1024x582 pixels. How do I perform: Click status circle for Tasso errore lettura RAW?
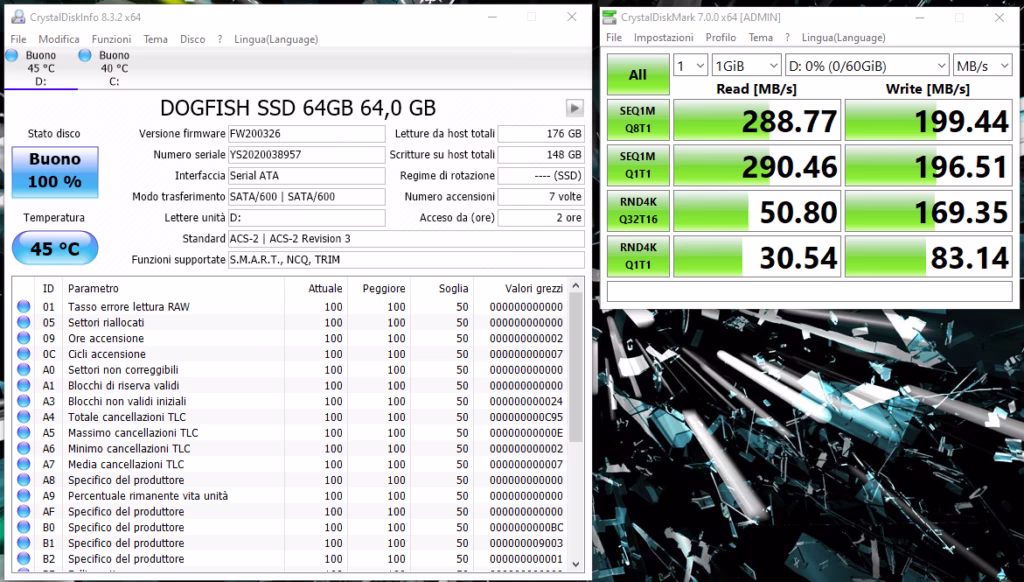(x=24, y=306)
